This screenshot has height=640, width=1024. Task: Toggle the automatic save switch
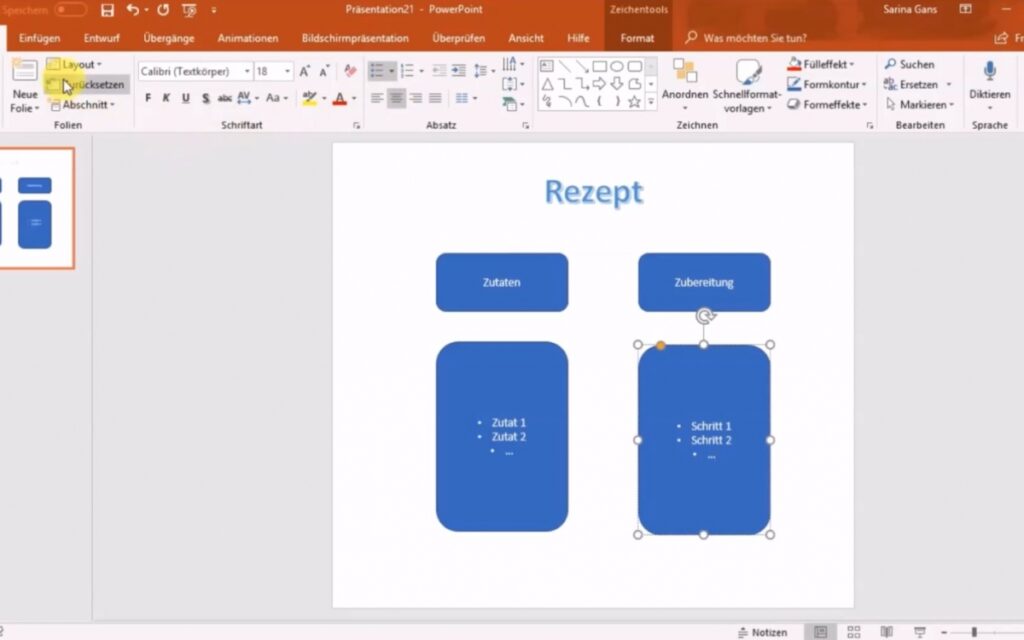(71, 10)
